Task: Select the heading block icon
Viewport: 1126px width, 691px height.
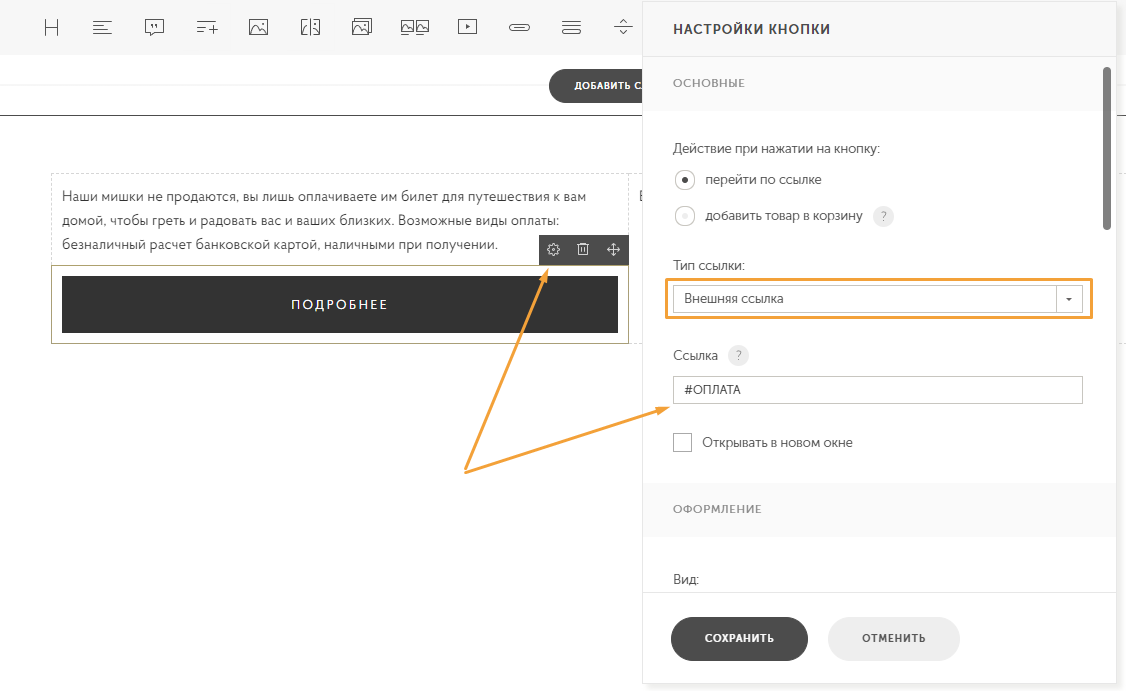Action: (51, 28)
